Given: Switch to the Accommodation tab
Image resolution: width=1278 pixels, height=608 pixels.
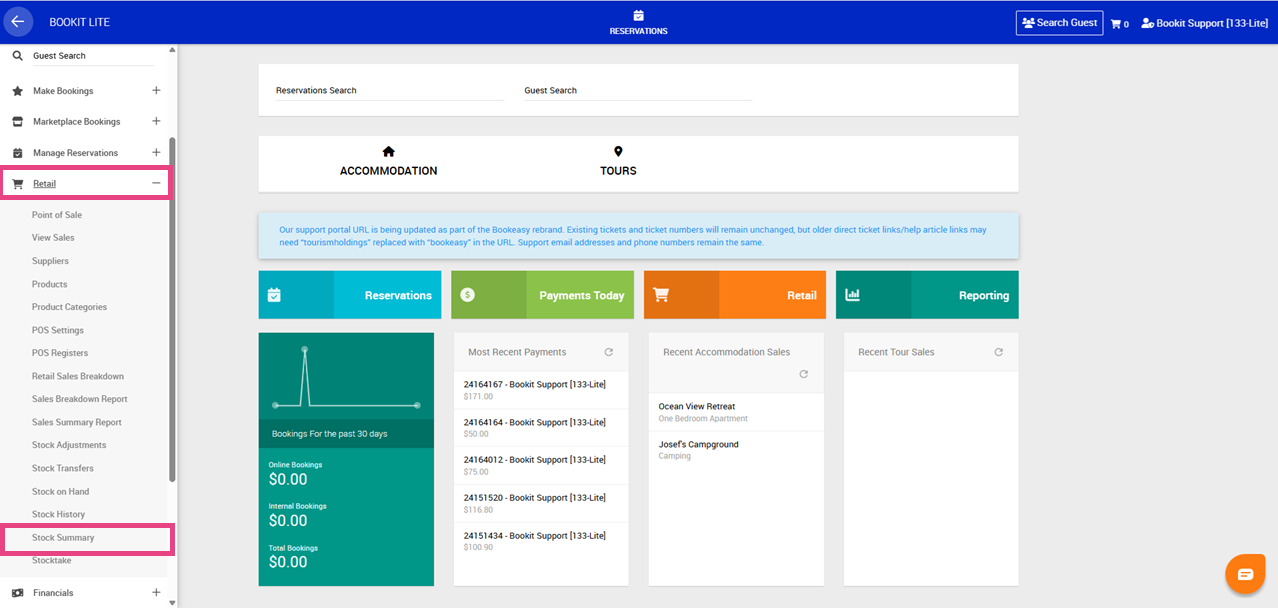Looking at the screenshot, I should coord(388,164).
